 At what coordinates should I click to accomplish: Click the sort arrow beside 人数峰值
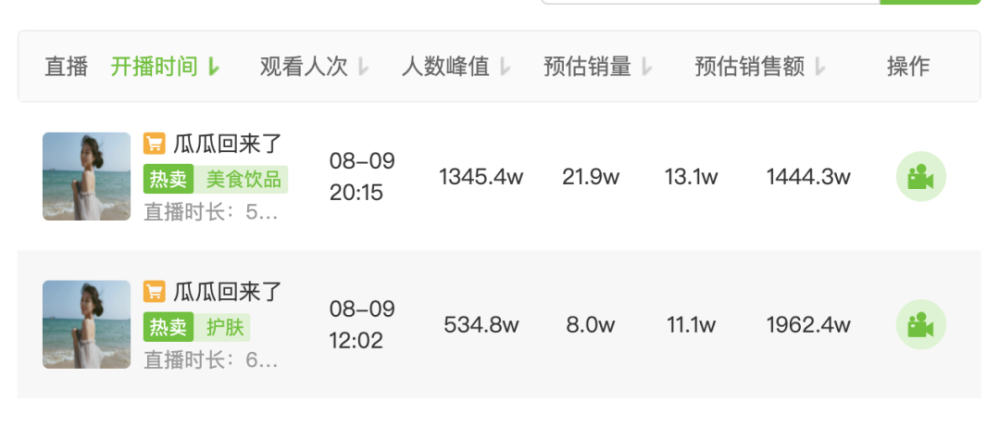point(505,67)
